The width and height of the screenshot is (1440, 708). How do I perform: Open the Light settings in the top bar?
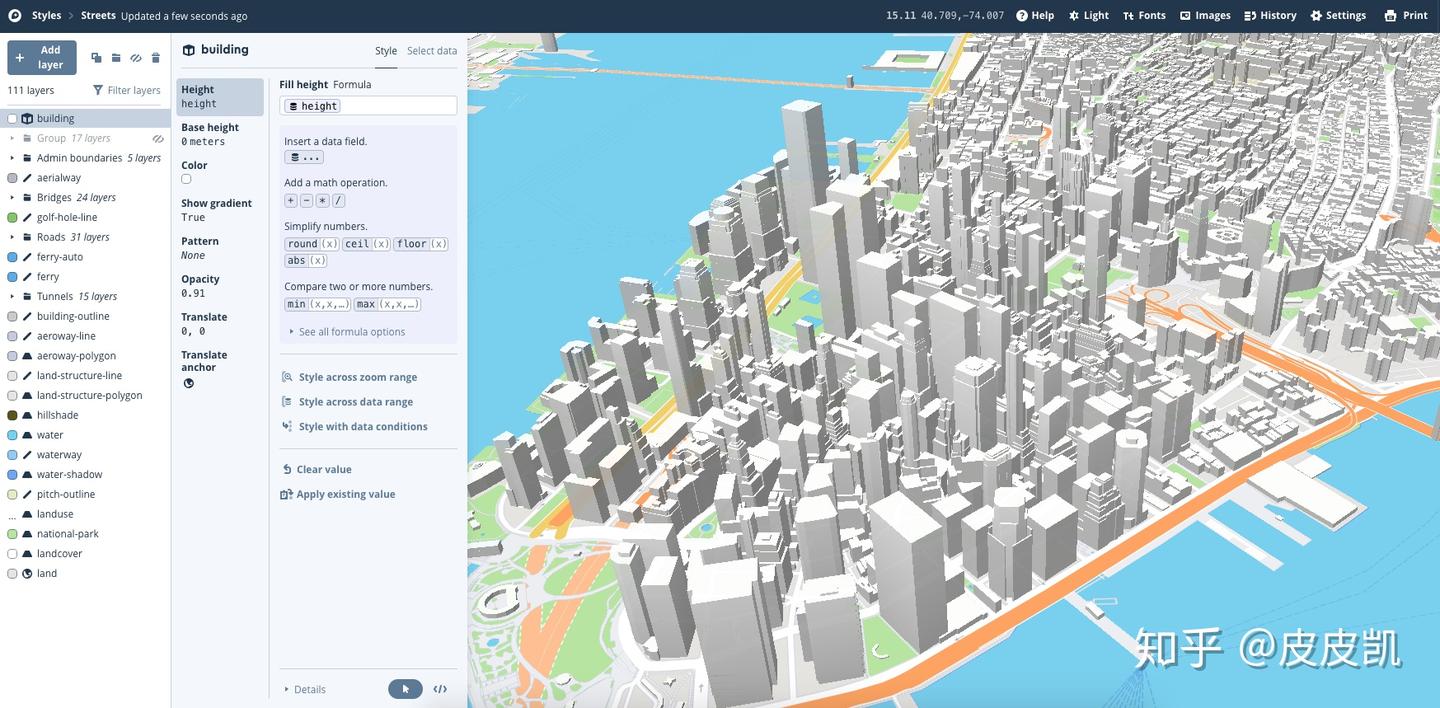click(1088, 14)
